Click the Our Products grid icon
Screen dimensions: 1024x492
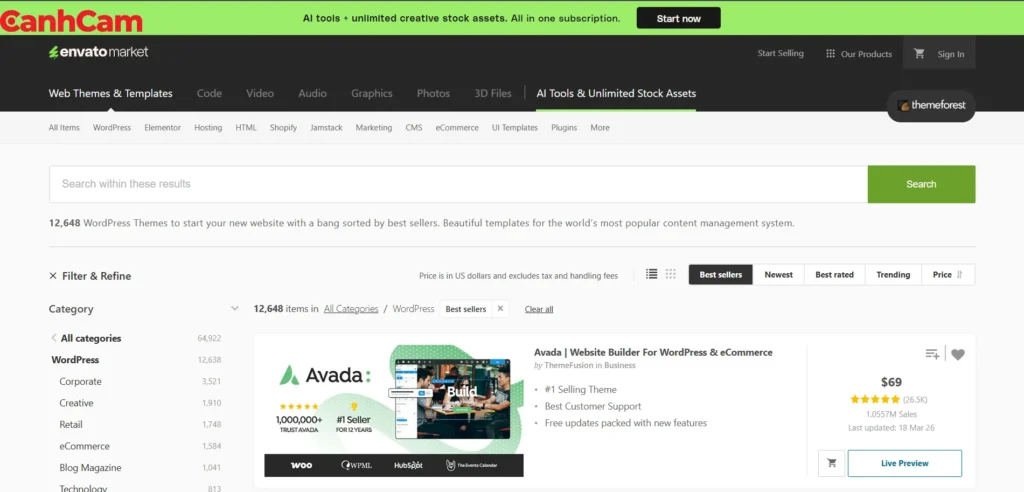click(830, 54)
